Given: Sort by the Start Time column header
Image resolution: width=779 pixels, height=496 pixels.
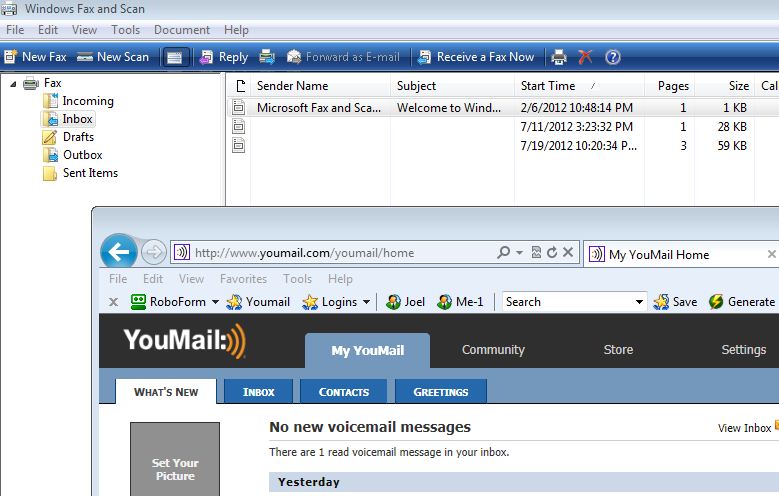Looking at the screenshot, I should pos(579,86).
